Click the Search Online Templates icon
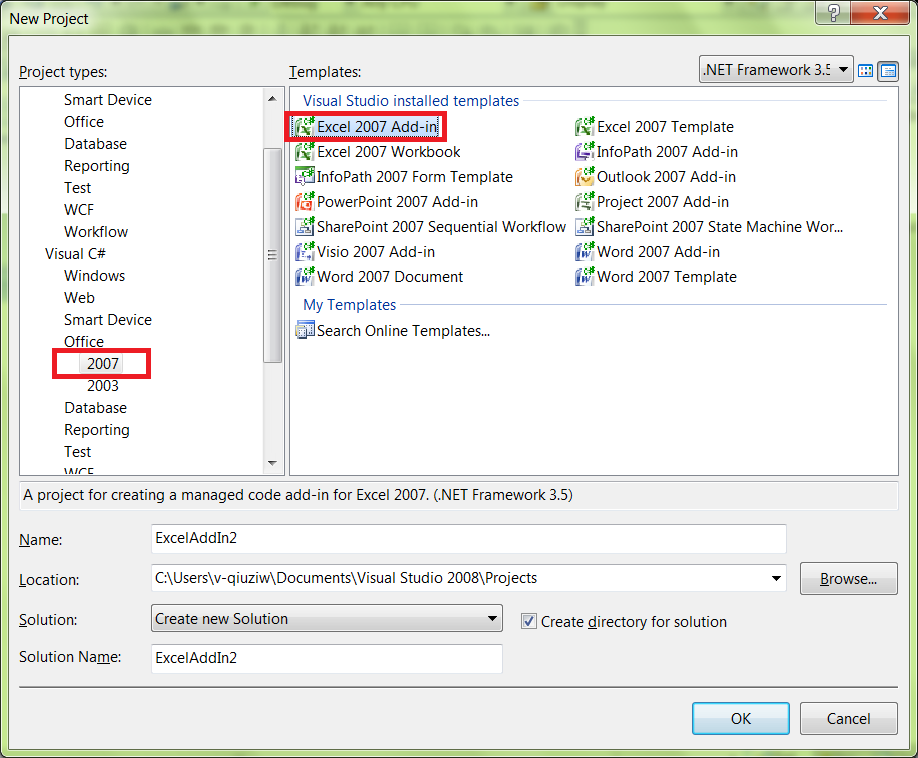918x758 pixels. pyautogui.click(x=305, y=330)
